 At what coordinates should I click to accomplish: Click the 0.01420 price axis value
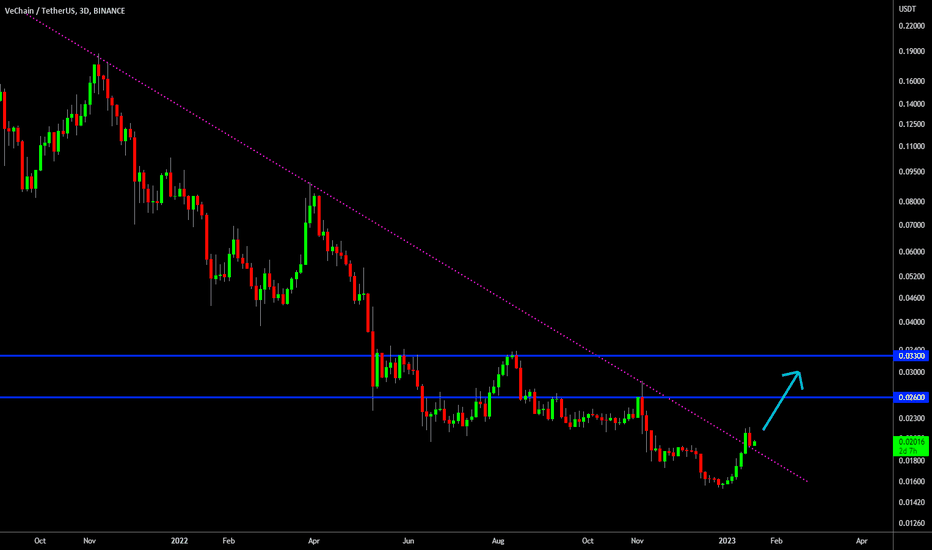point(912,502)
